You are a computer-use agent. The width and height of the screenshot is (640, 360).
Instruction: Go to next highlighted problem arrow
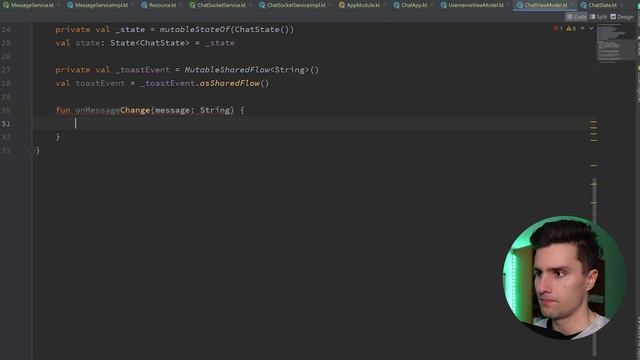[x=591, y=28]
